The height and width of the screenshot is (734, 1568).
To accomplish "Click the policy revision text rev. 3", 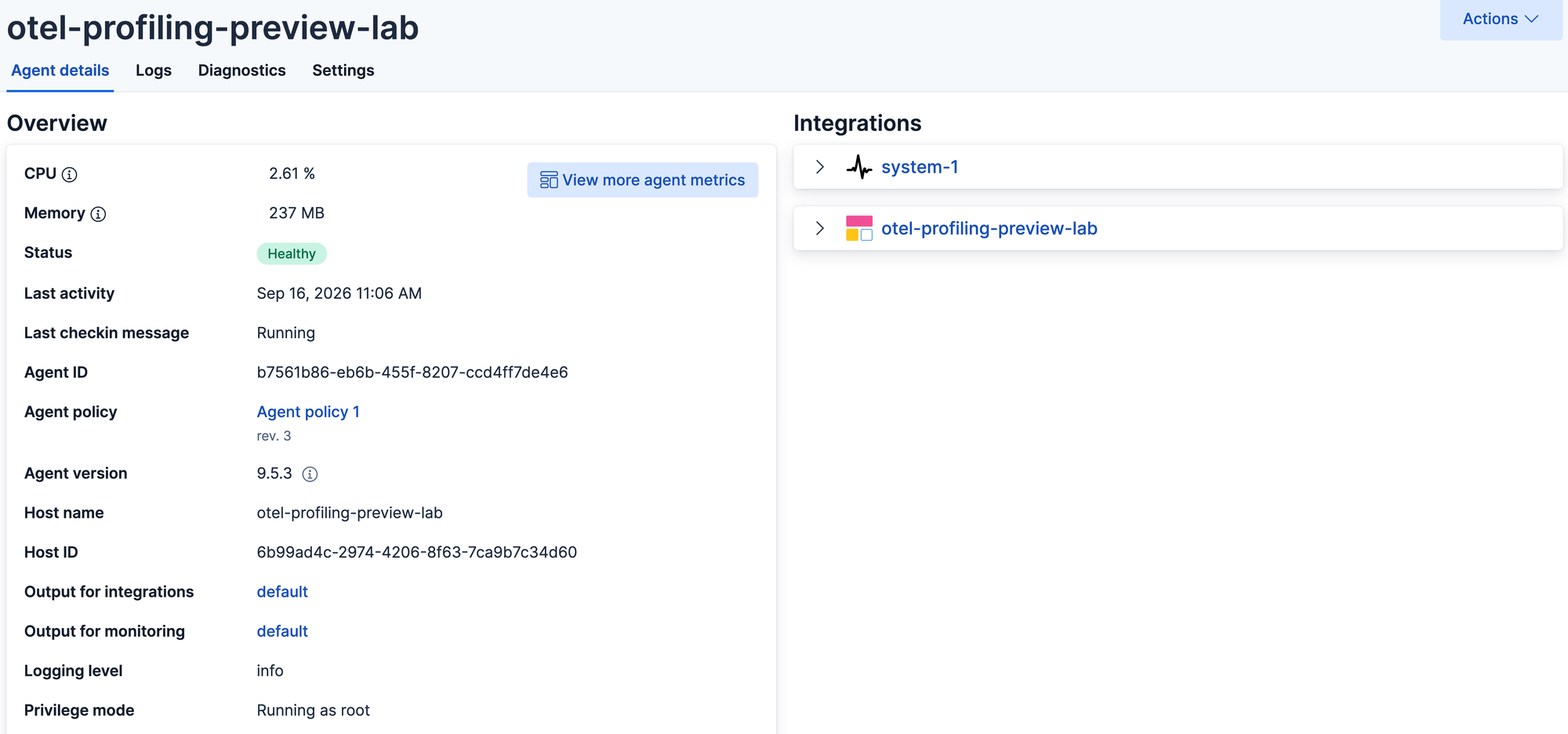I will pyautogui.click(x=274, y=436).
